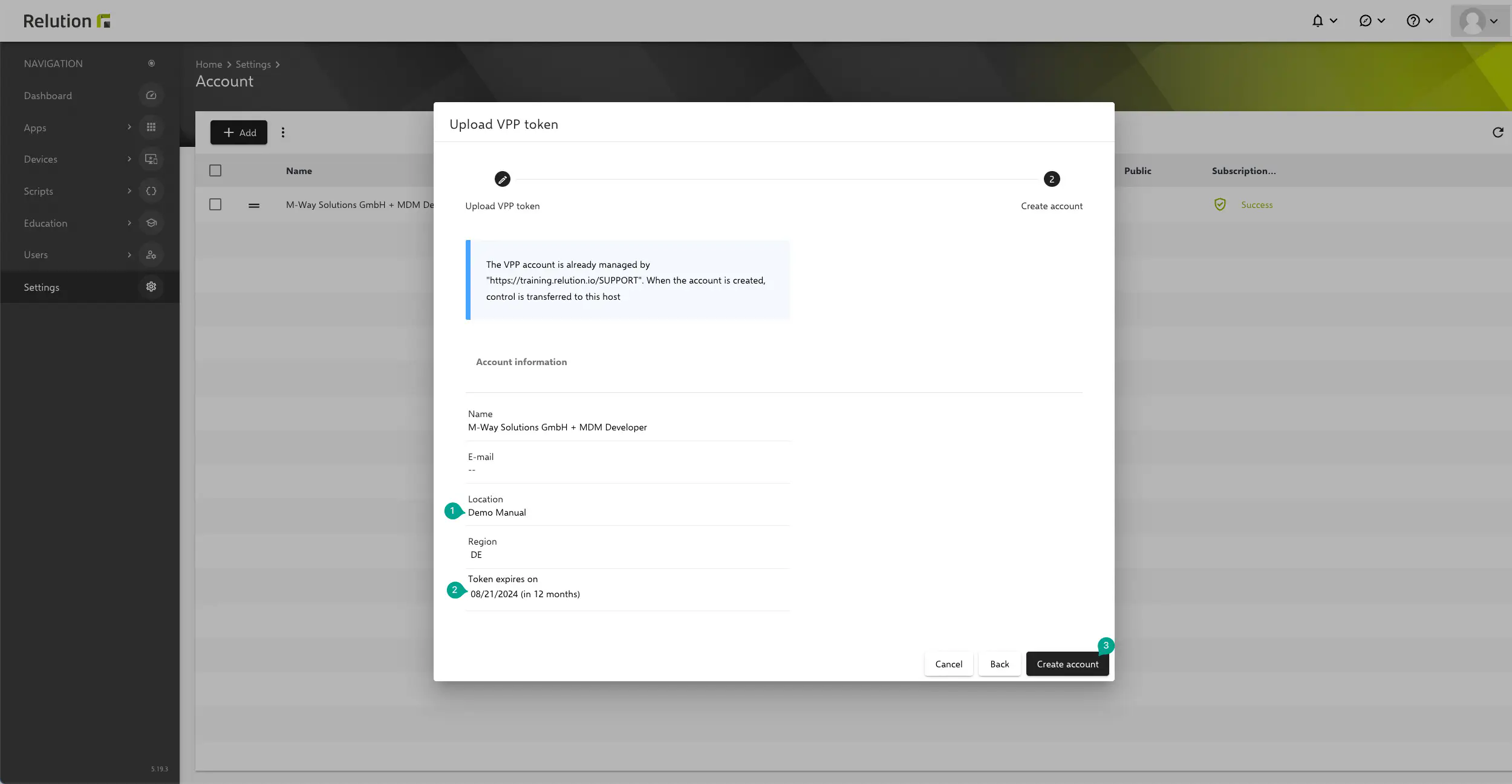
Task: Click the Scripts braces icon
Action: pos(151,191)
